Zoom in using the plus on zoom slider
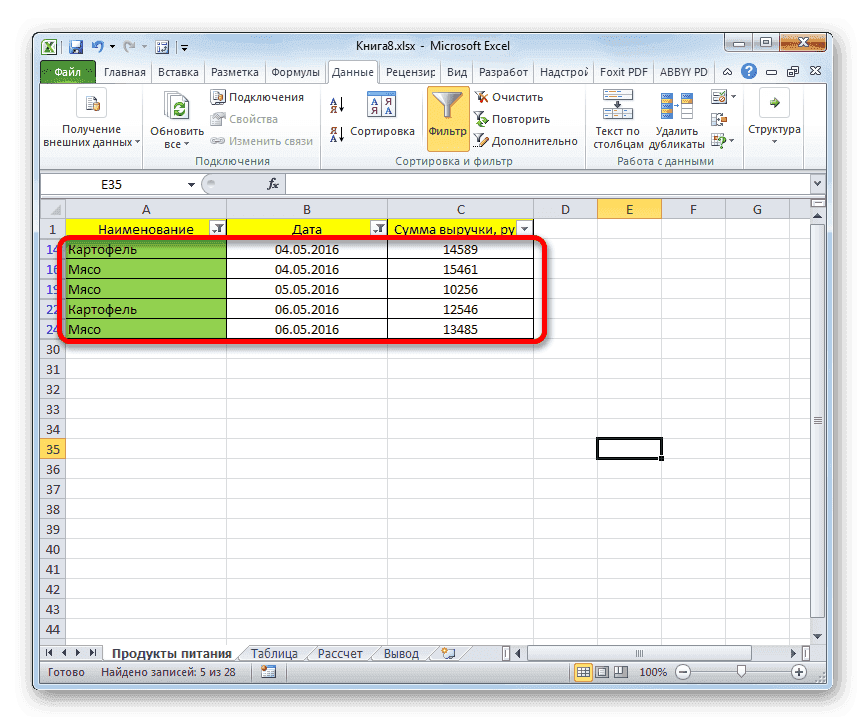 (799, 671)
